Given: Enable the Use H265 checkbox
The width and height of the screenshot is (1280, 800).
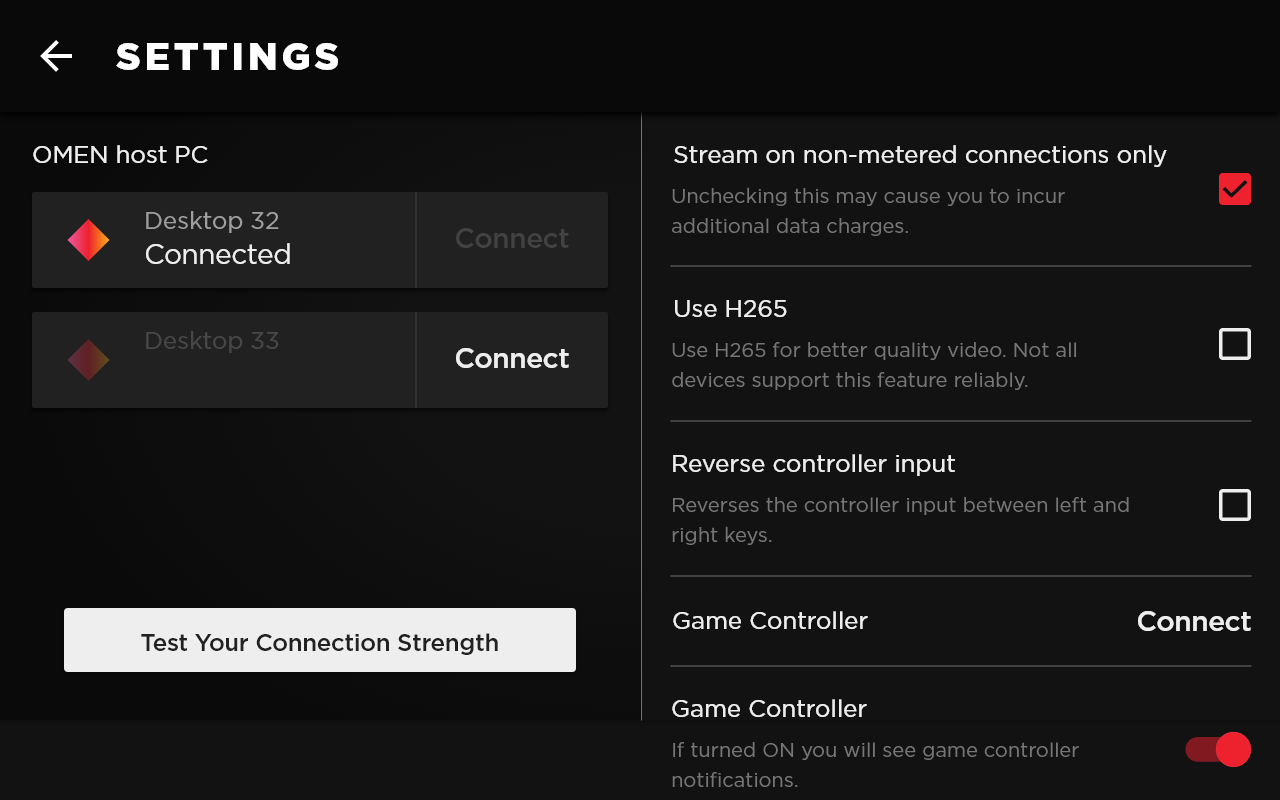Looking at the screenshot, I should 1234,344.
